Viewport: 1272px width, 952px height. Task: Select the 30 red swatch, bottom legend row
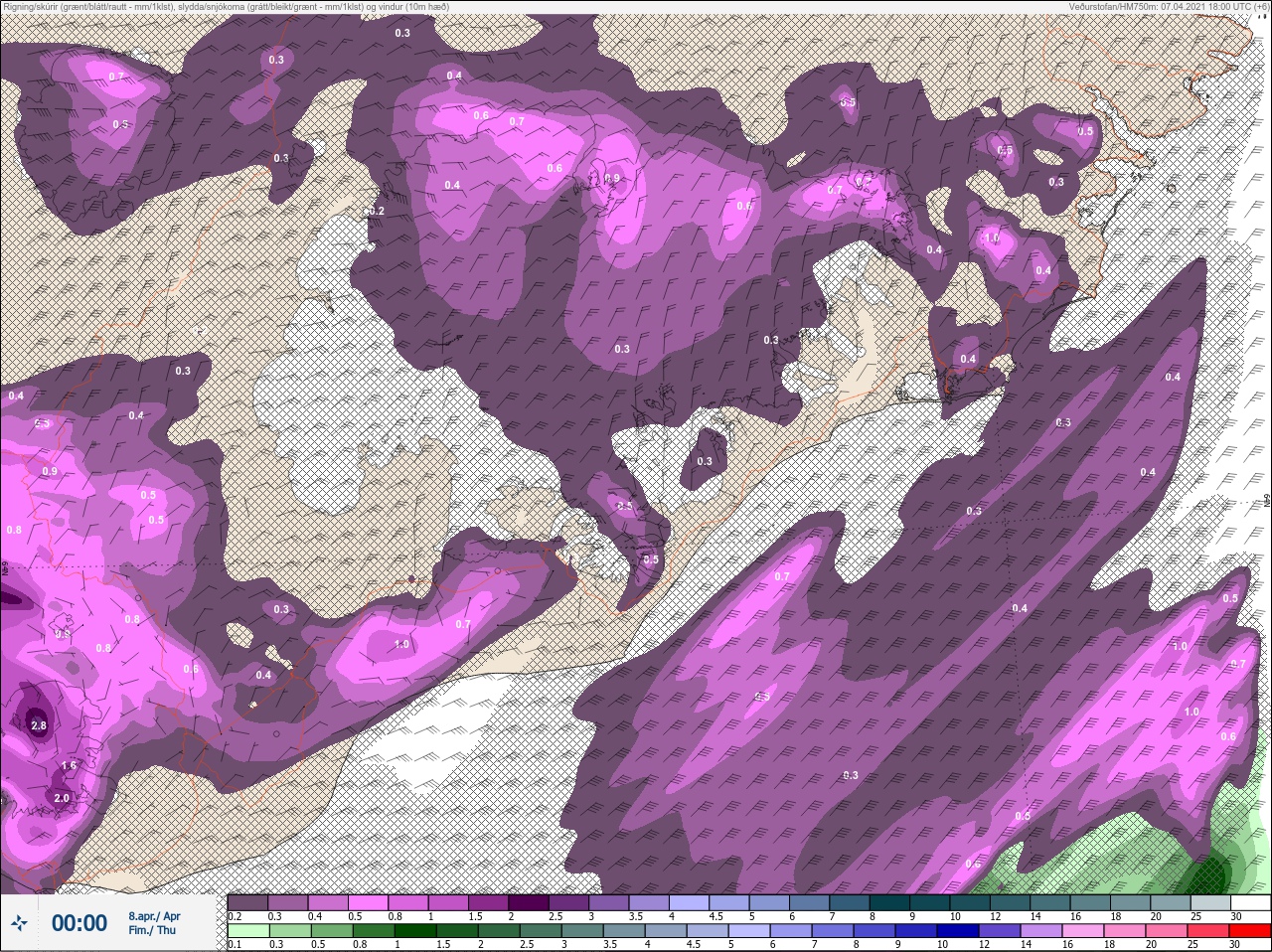coord(1249,931)
